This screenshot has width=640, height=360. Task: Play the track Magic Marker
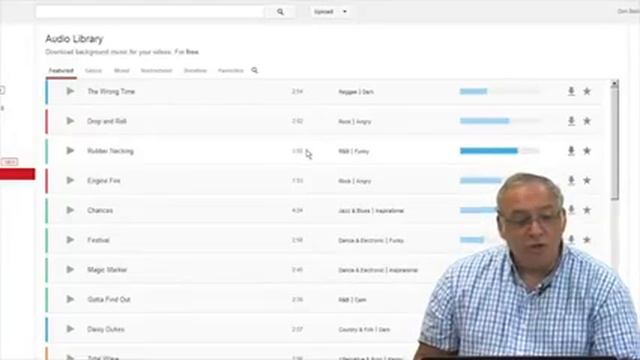70,269
